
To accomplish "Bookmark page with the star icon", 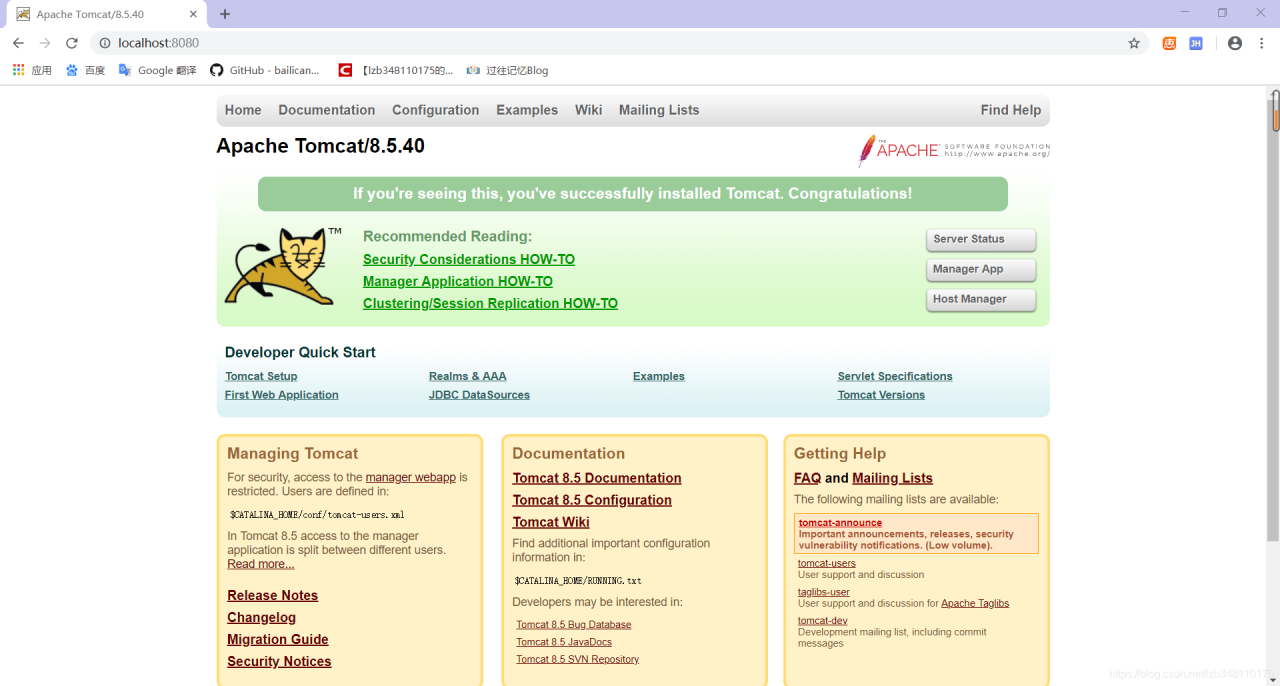I will (1134, 43).
